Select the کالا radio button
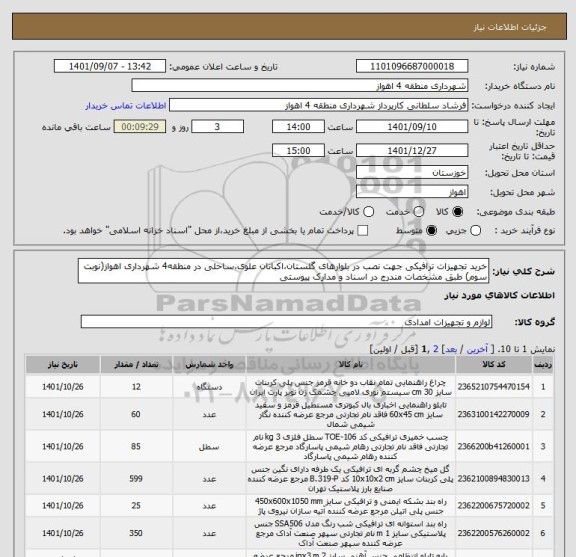Image resolution: width=576 pixels, height=557 pixels. [x=458, y=212]
